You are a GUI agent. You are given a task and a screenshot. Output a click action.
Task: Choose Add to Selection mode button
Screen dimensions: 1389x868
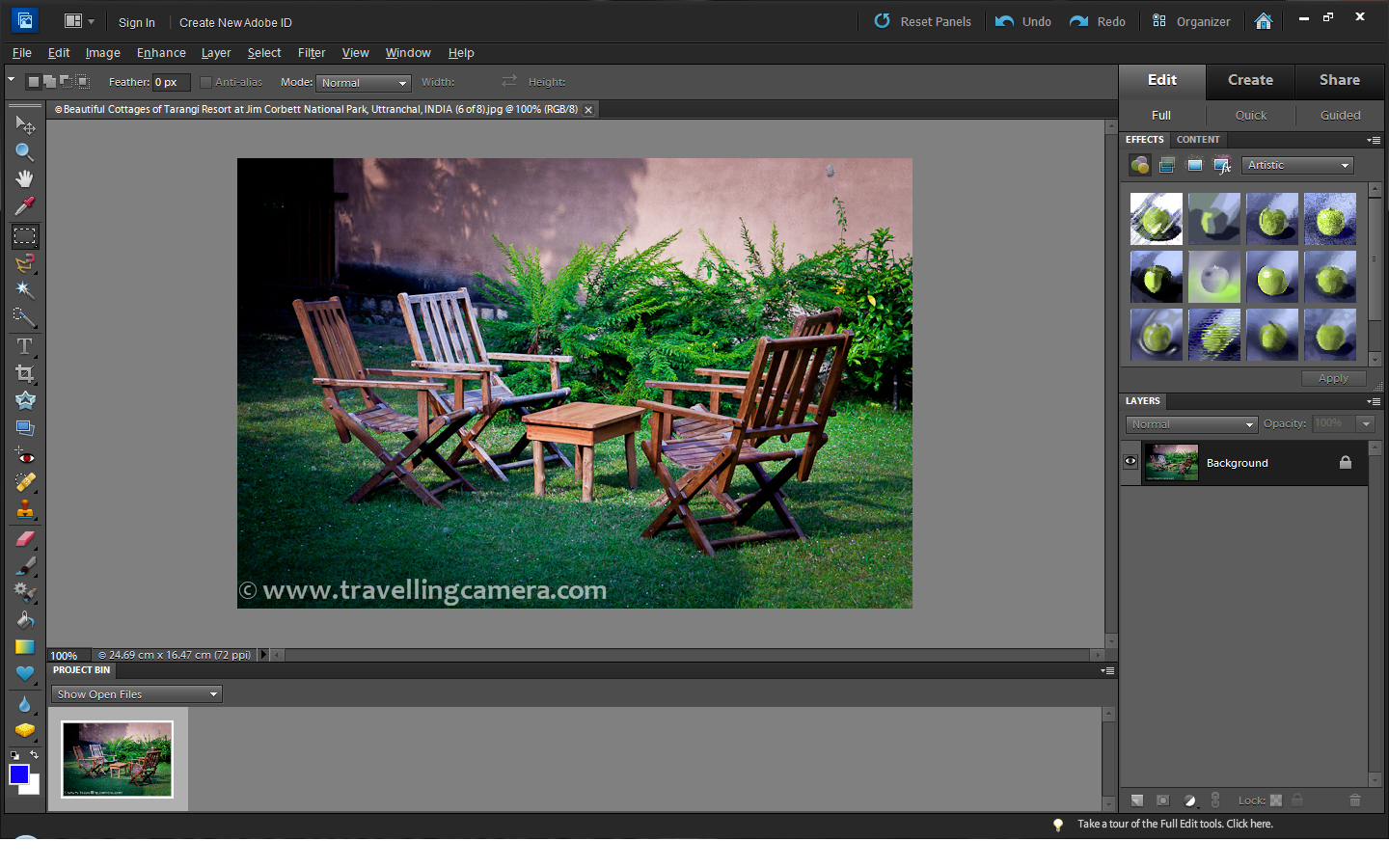click(x=49, y=82)
